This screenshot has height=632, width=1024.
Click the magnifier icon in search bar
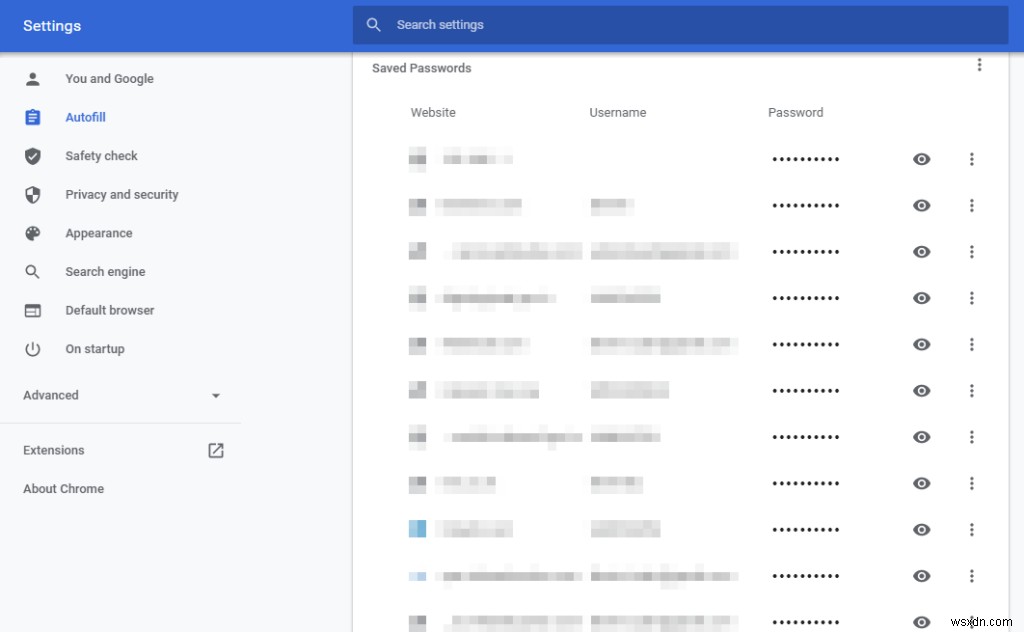tap(374, 25)
